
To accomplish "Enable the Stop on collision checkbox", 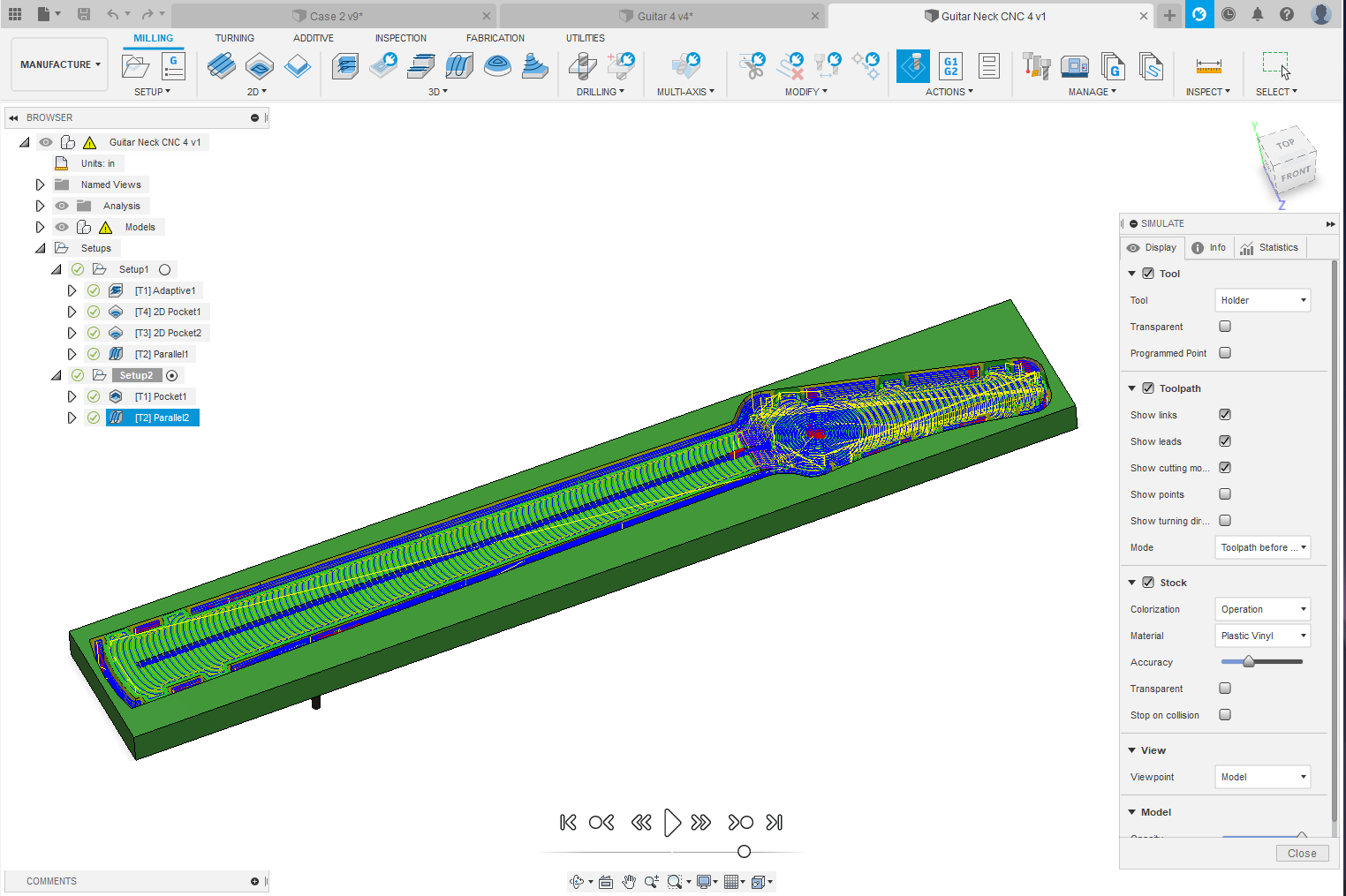I will [x=1225, y=715].
